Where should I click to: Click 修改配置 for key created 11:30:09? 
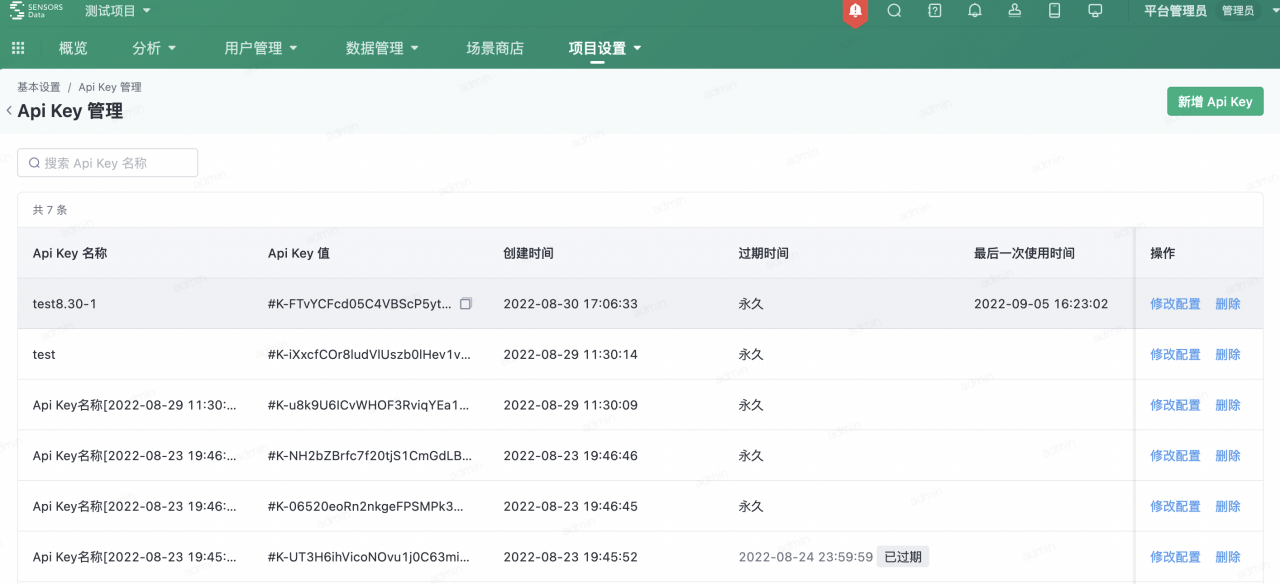click(x=1175, y=405)
